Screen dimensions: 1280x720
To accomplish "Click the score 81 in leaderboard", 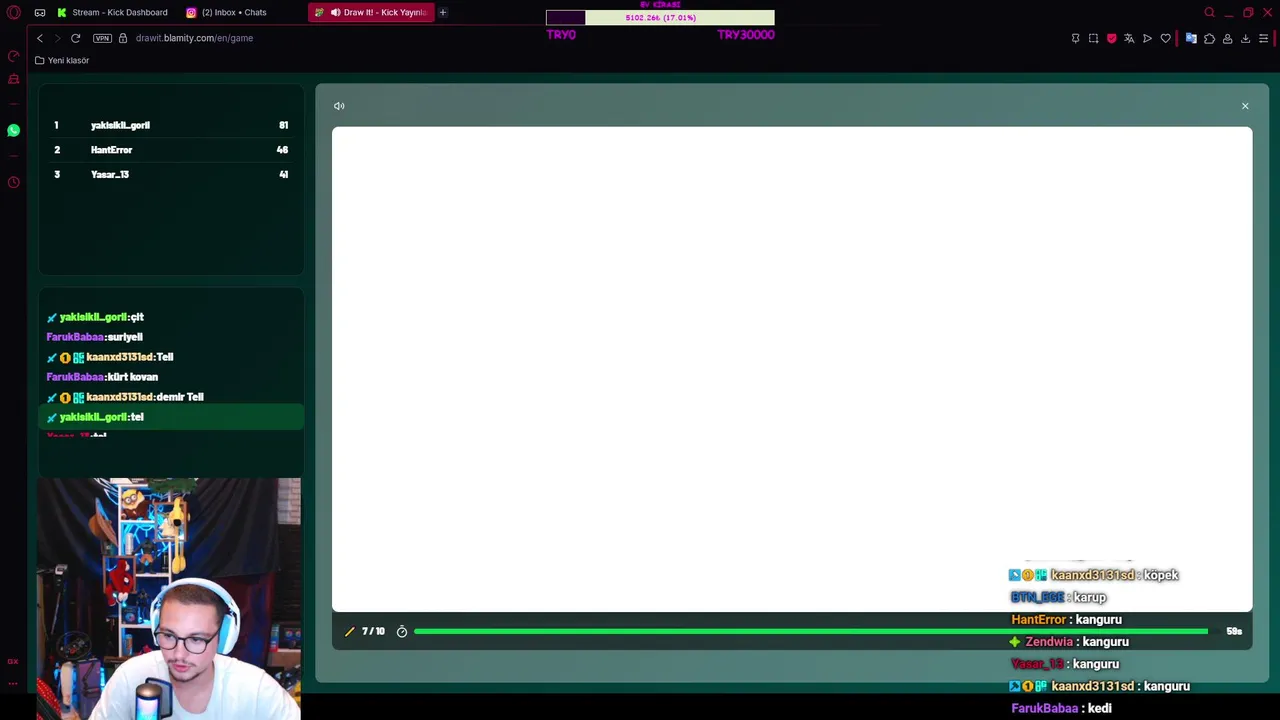I will click(283, 125).
